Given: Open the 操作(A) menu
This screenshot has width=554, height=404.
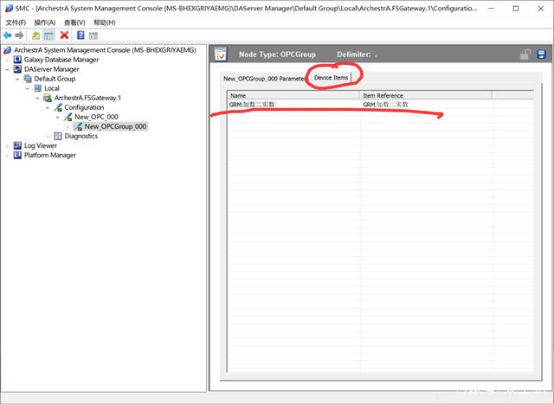Looking at the screenshot, I should point(45,23).
